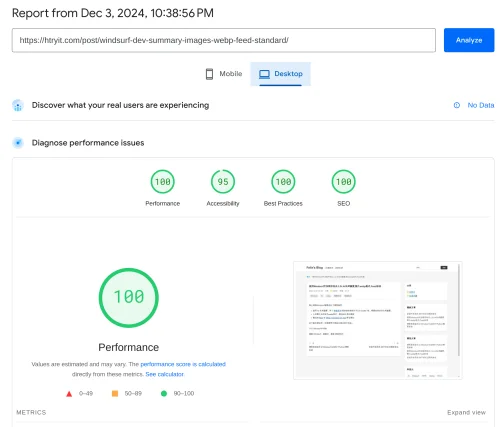
Task: Click the red triangle 0–49 legend icon
Action: (69, 394)
